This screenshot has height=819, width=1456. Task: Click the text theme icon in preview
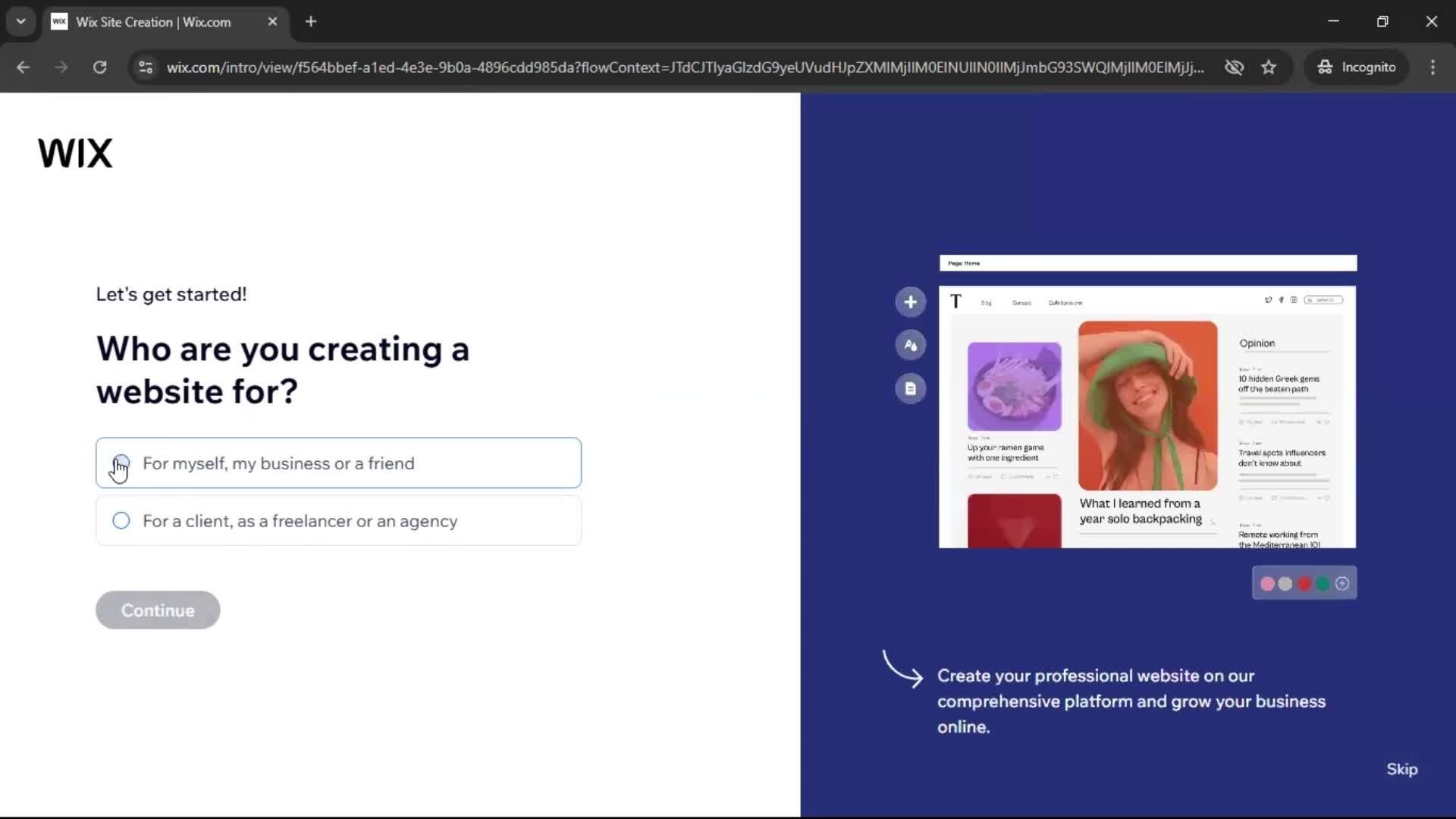point(911,346)
